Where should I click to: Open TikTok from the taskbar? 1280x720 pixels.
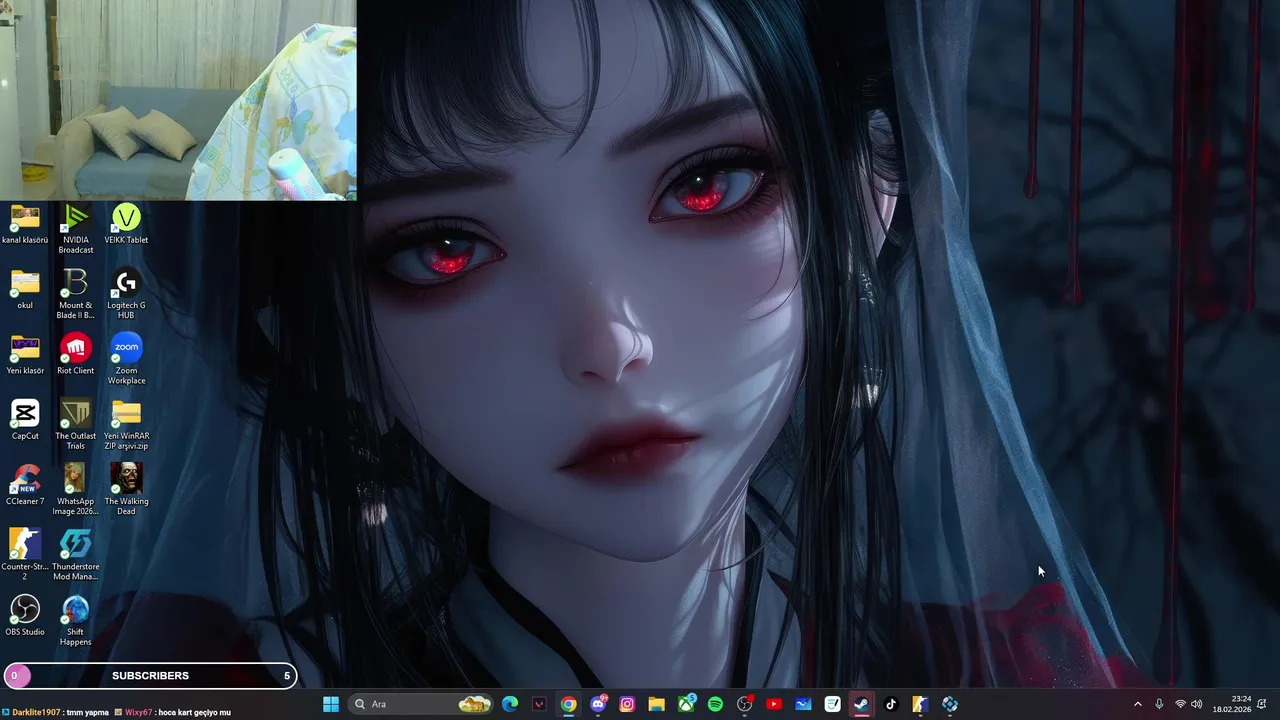pyautogui.click(x=891, y=704)
